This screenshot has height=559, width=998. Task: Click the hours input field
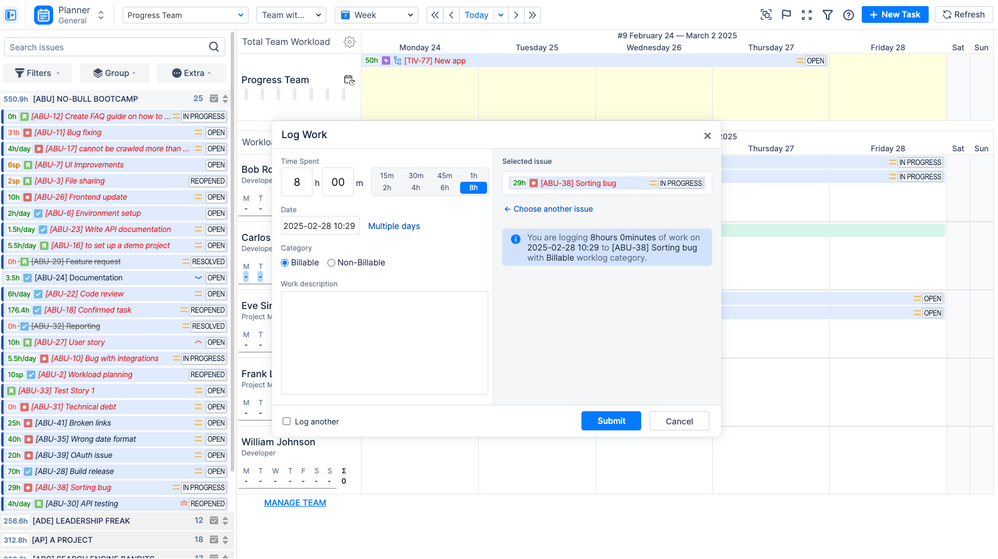click(297, 183)
